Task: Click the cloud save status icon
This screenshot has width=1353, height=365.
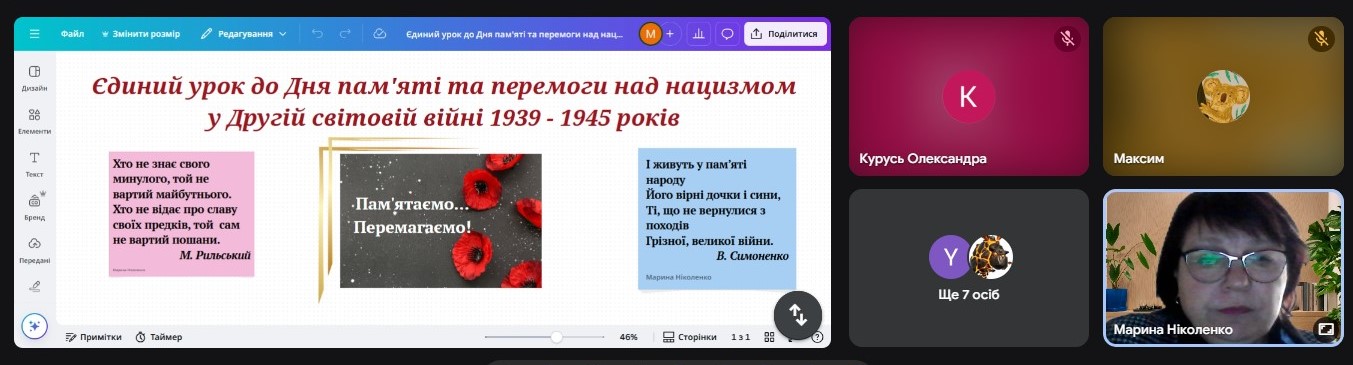Action: click(x=380, y=33)
